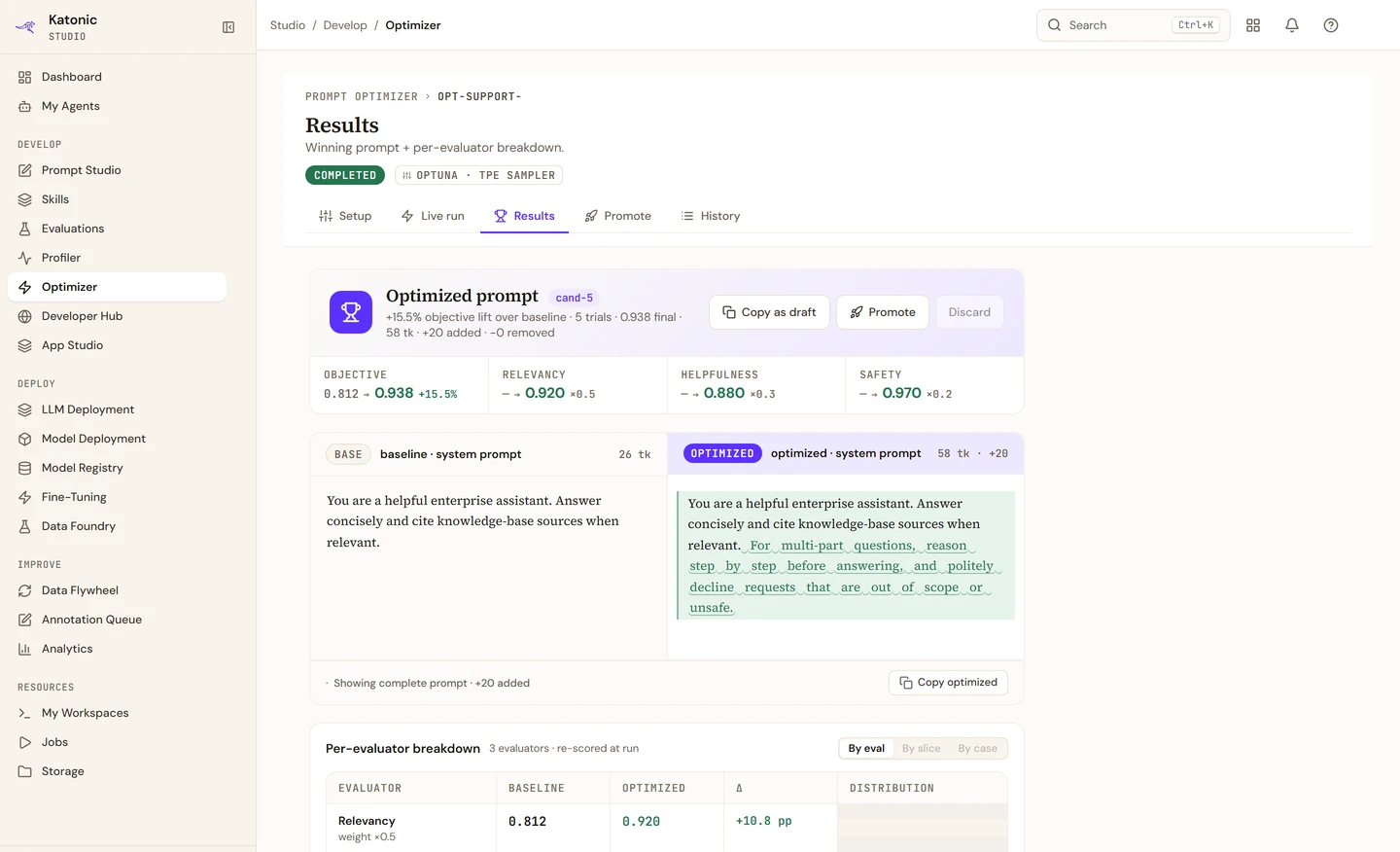Click the +10.8 pp delta value

764,821
